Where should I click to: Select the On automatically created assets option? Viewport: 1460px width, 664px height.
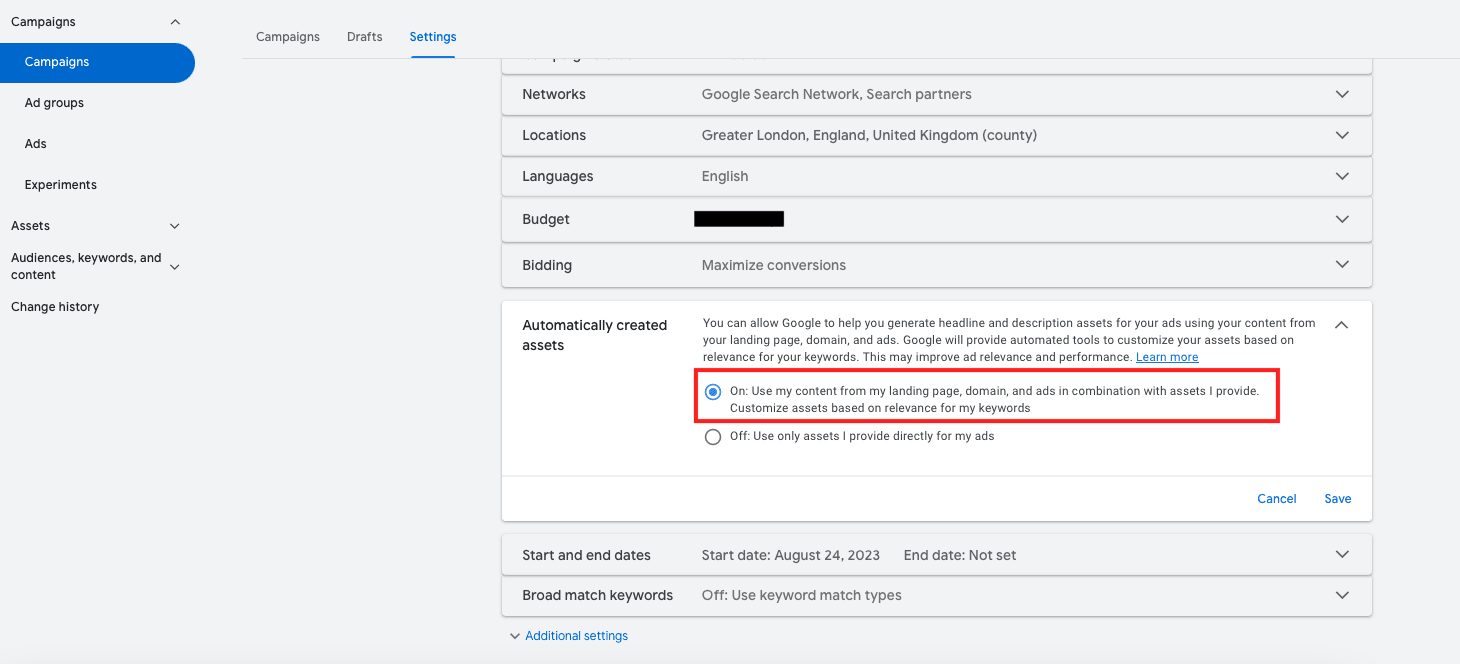tap(713, 392)
